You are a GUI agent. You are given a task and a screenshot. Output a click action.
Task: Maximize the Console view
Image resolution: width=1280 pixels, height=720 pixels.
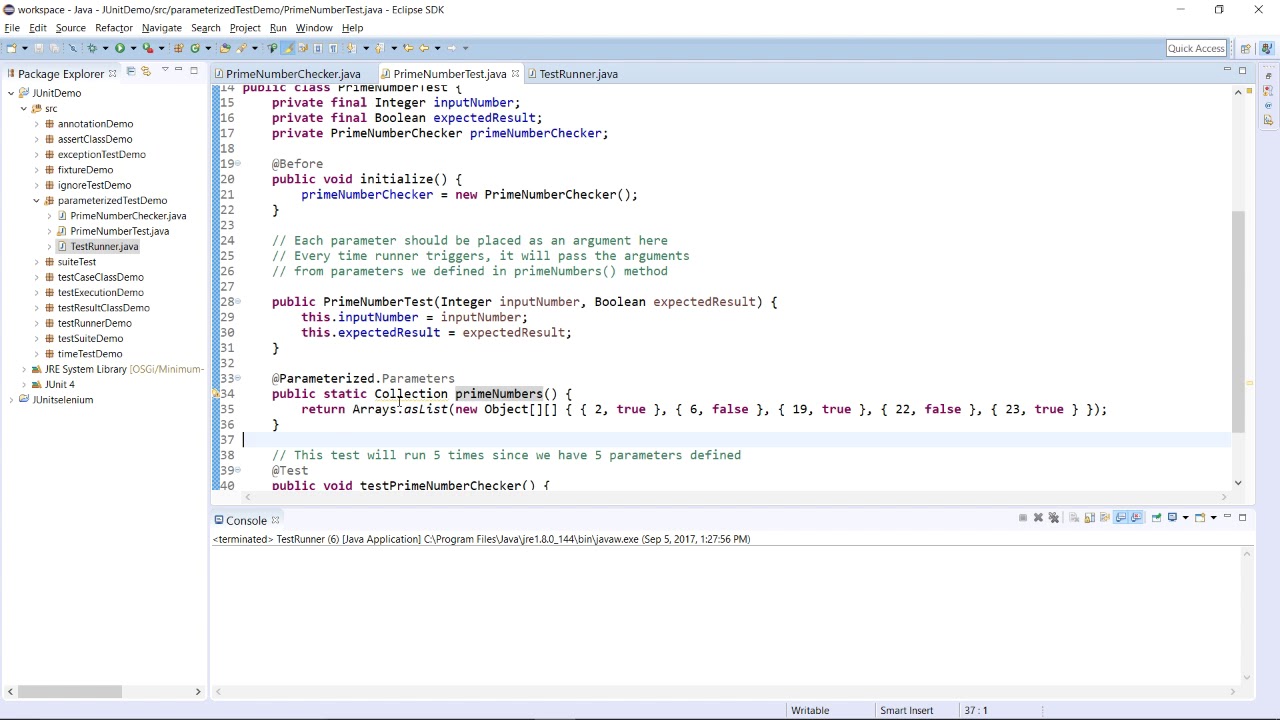(x=1242, y=517)
